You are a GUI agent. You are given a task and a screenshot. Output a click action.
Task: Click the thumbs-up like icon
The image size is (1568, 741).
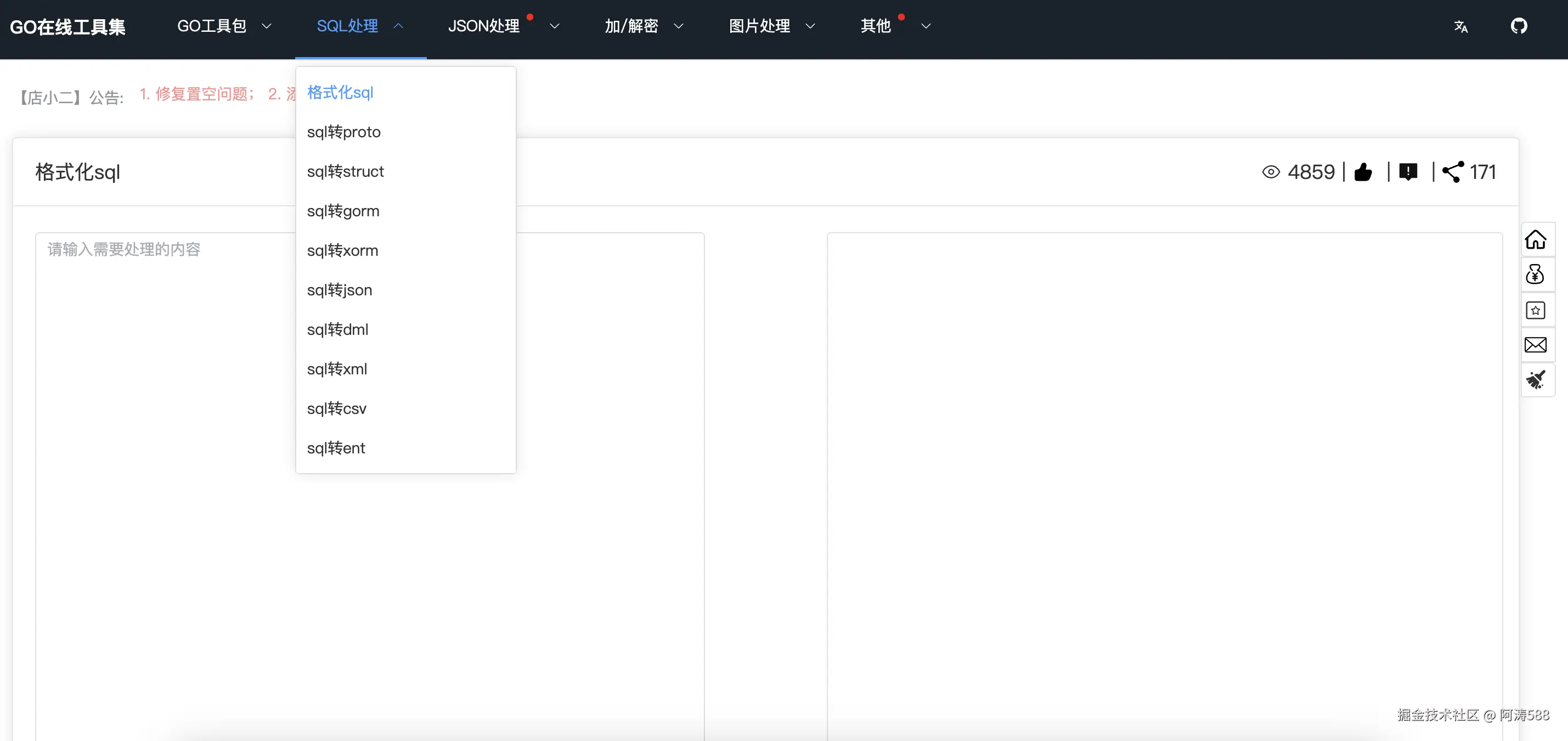pos(1363,172)
